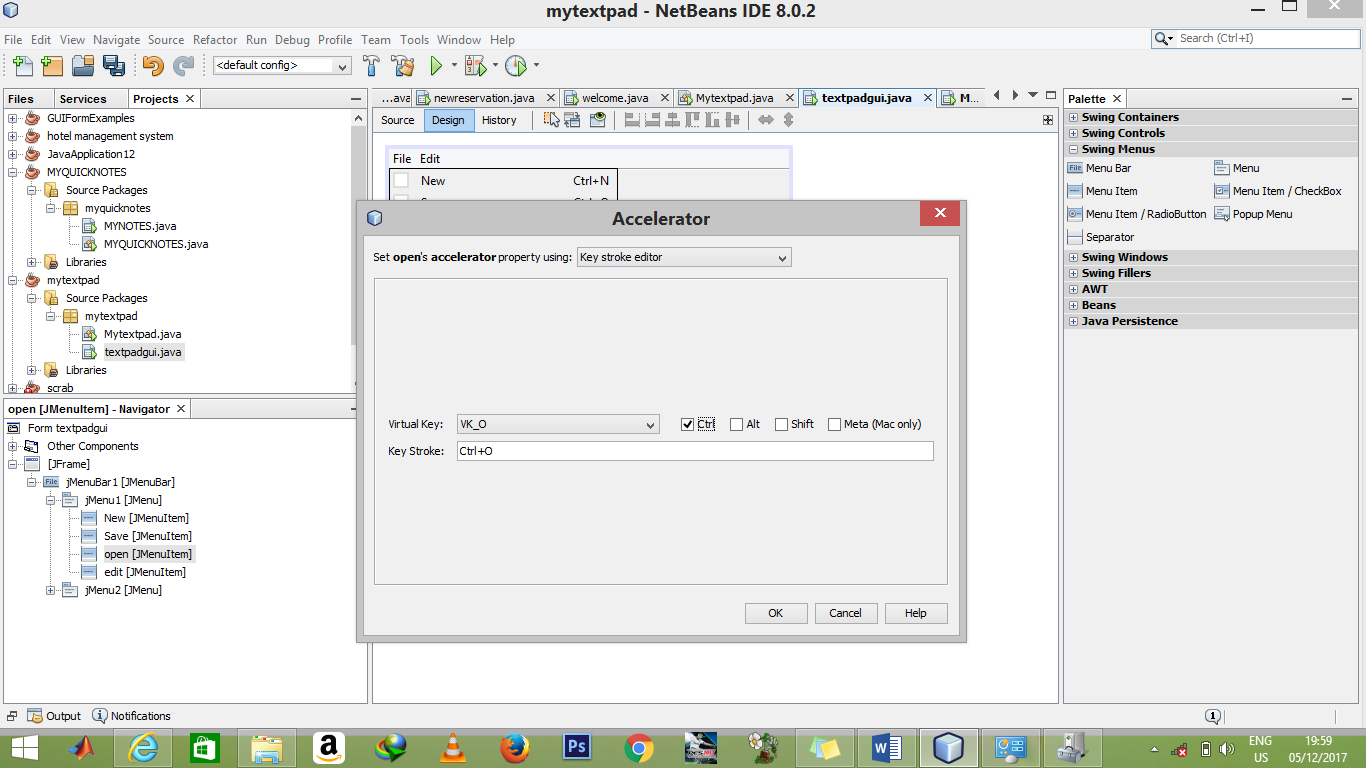Click the New File toolbar icon
Viewport: 1366px width, 768px height.
(x=23, y=66)
